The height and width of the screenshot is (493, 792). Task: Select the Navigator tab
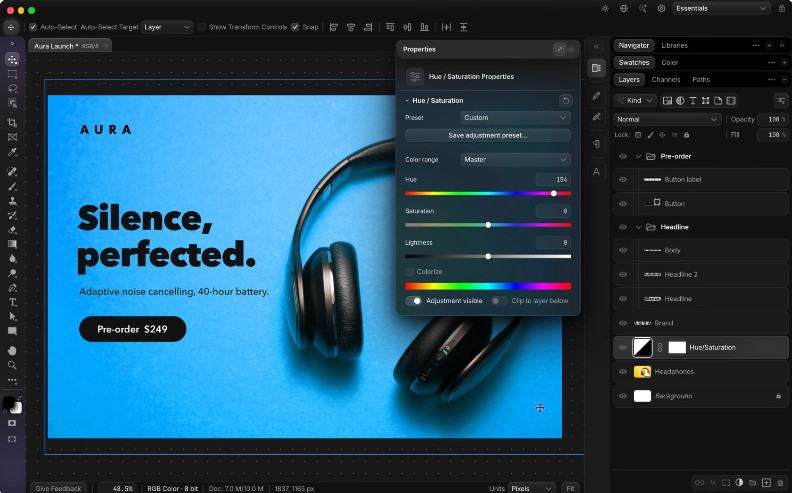633,45
